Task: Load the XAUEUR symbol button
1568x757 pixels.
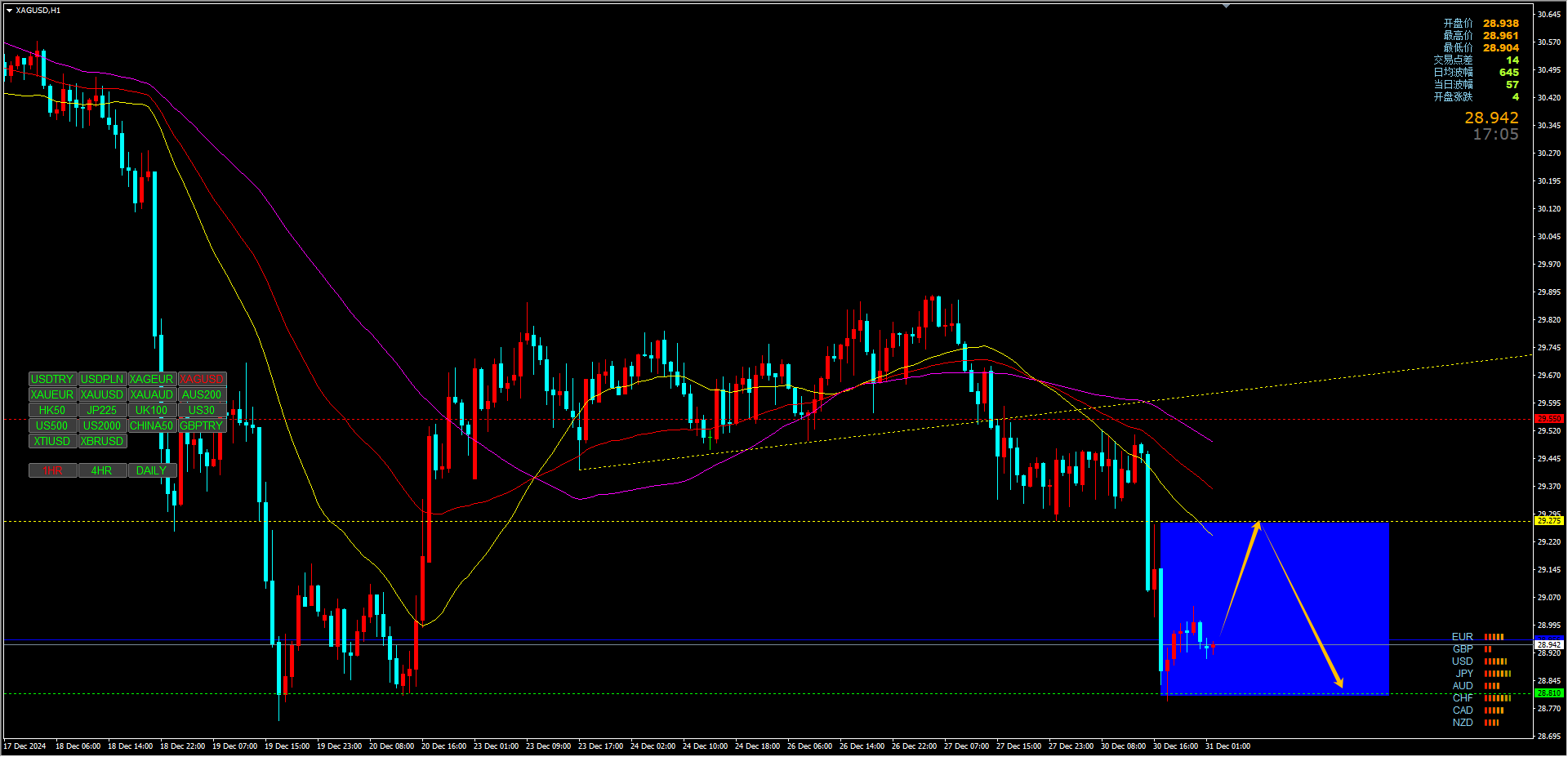Action: (x=52, y=395)
